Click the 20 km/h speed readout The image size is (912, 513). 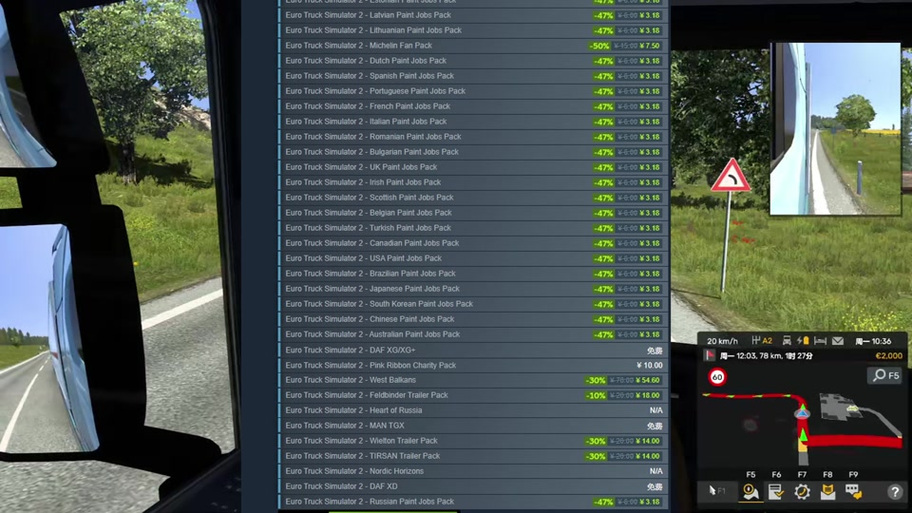click(x=722, y=341)
